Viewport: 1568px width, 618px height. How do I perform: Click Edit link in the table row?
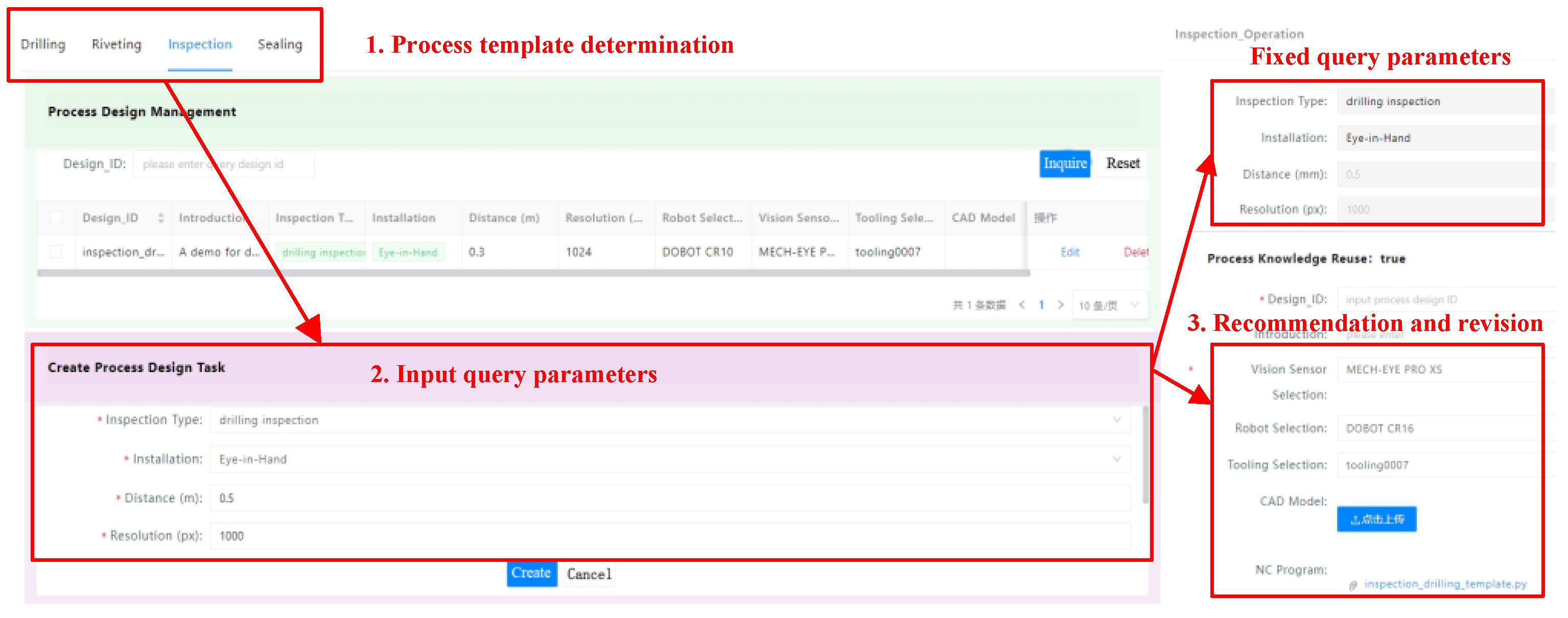pos(1069,252)
